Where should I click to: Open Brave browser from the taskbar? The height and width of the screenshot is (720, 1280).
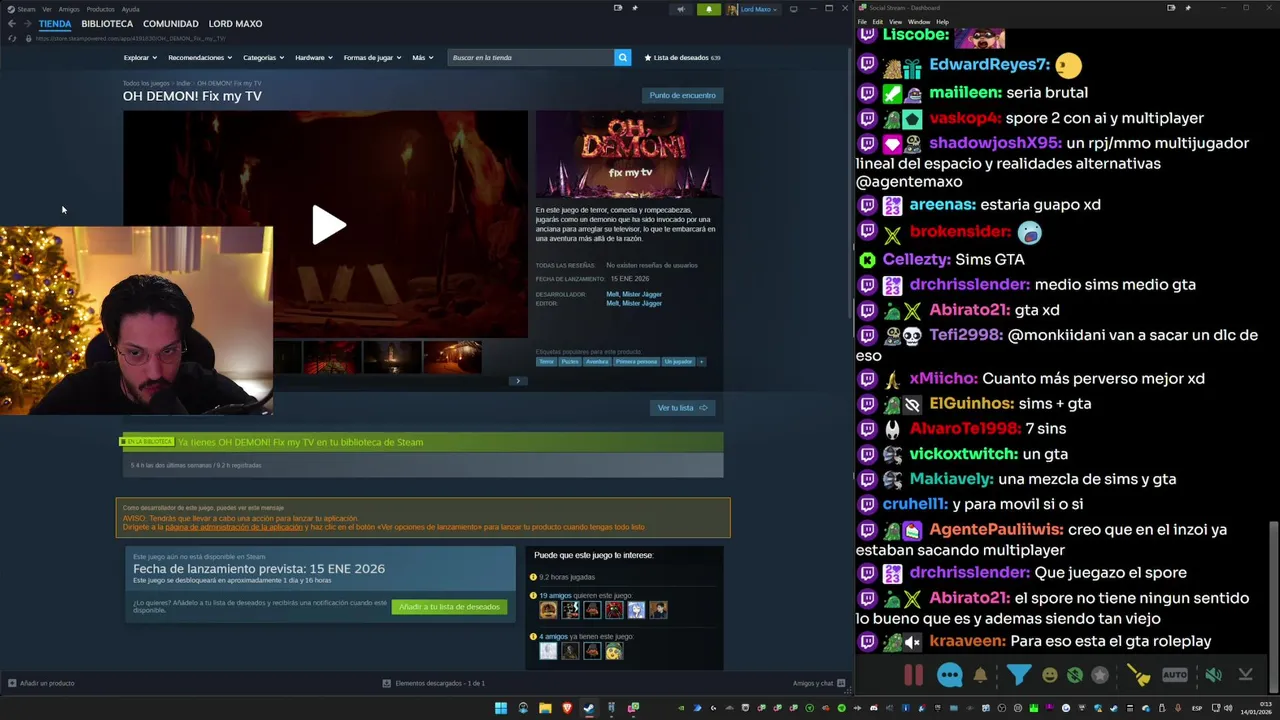(x=567, y=708)
